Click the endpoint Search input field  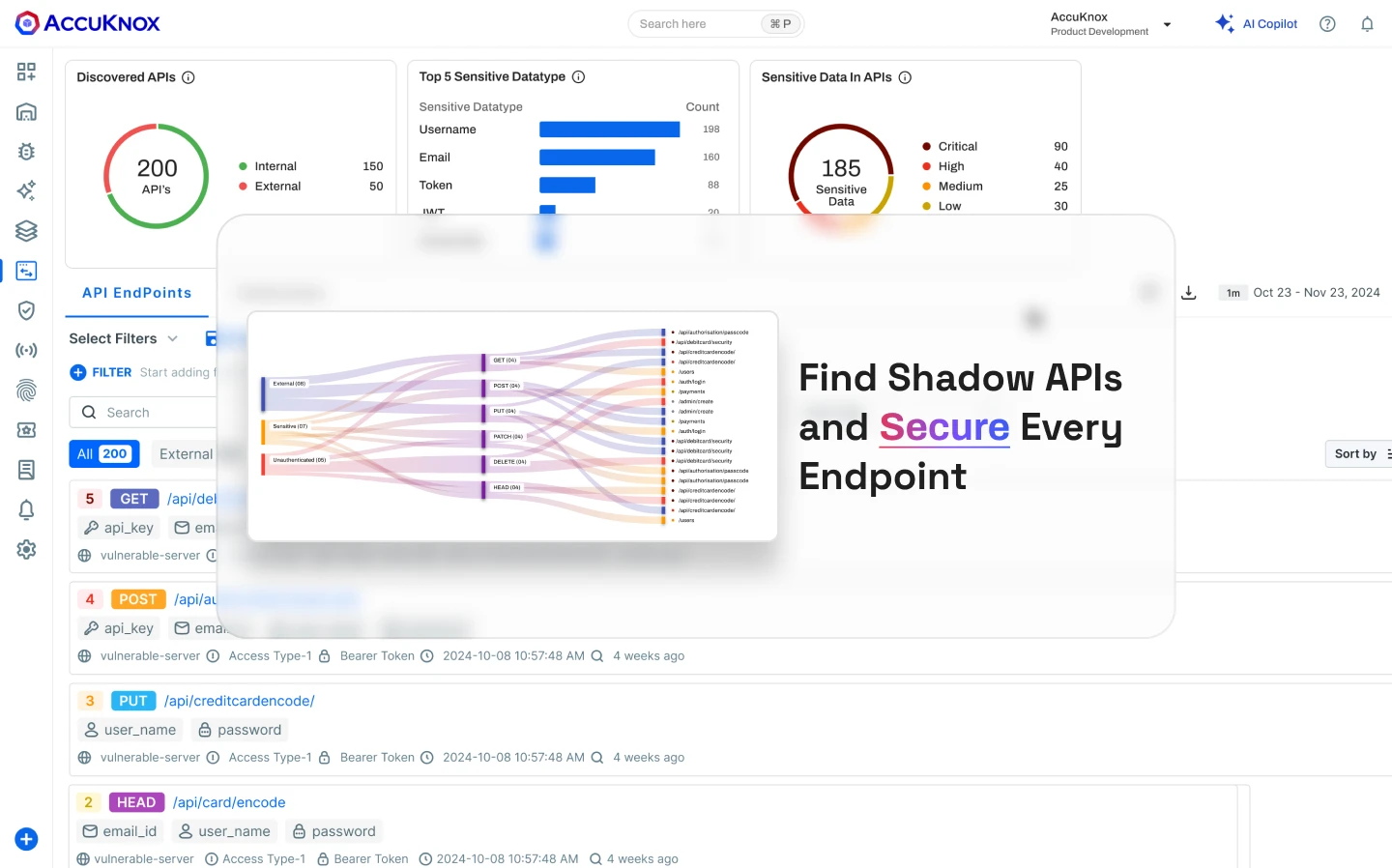coord(145,412)
